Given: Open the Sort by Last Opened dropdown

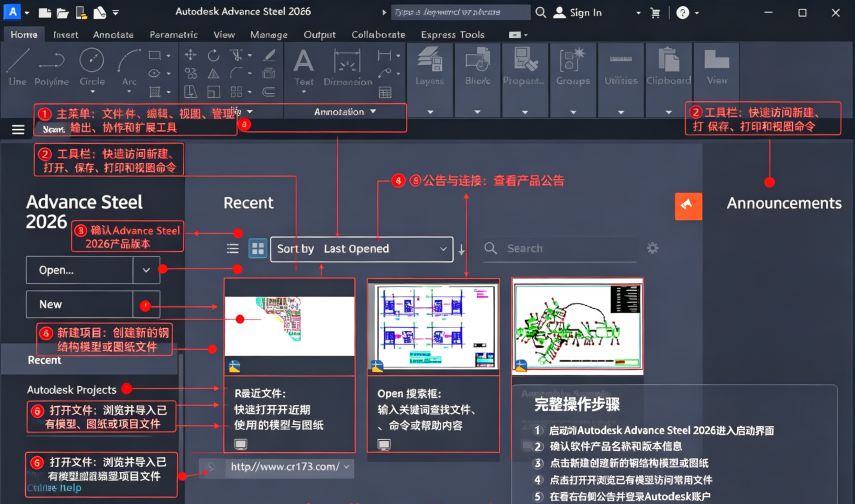Looking at the screenshot, I should click(362, 249).
